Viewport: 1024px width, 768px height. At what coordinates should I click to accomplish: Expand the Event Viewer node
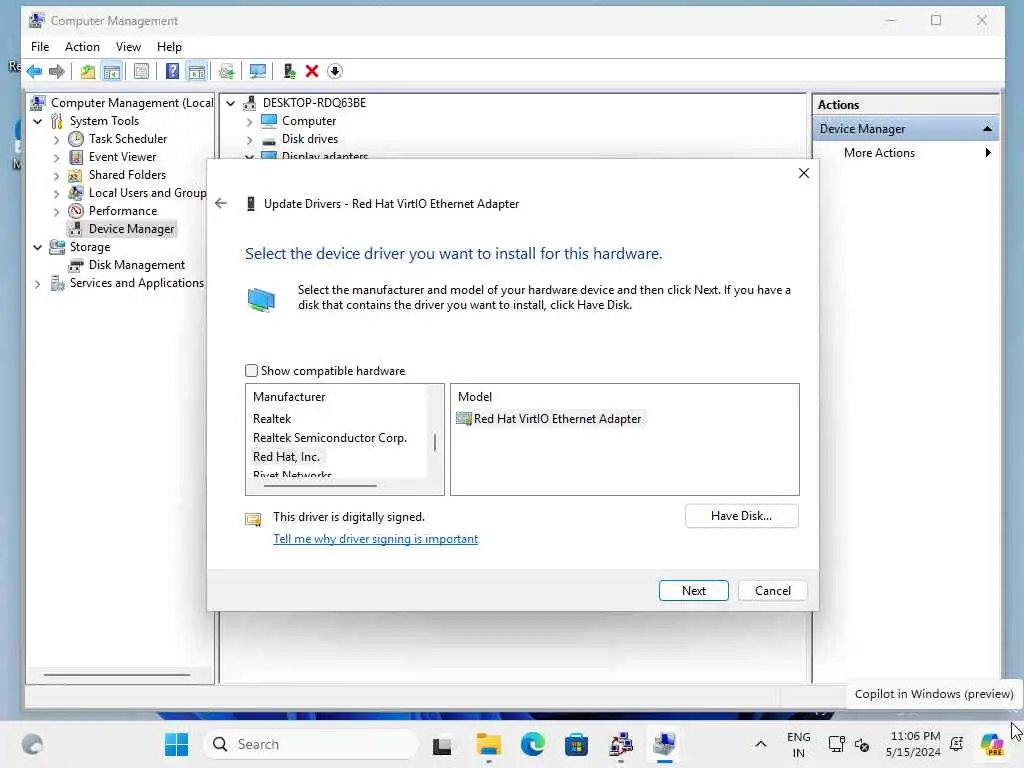point(56,157)
